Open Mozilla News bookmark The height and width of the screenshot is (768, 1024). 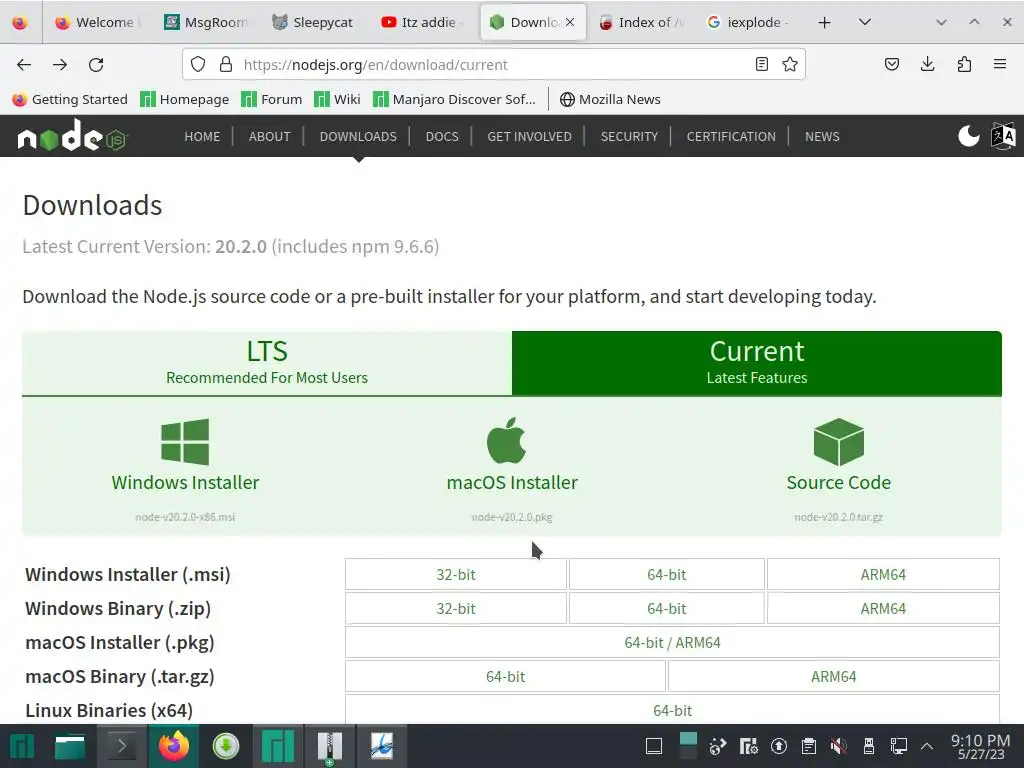coord(610,99)
